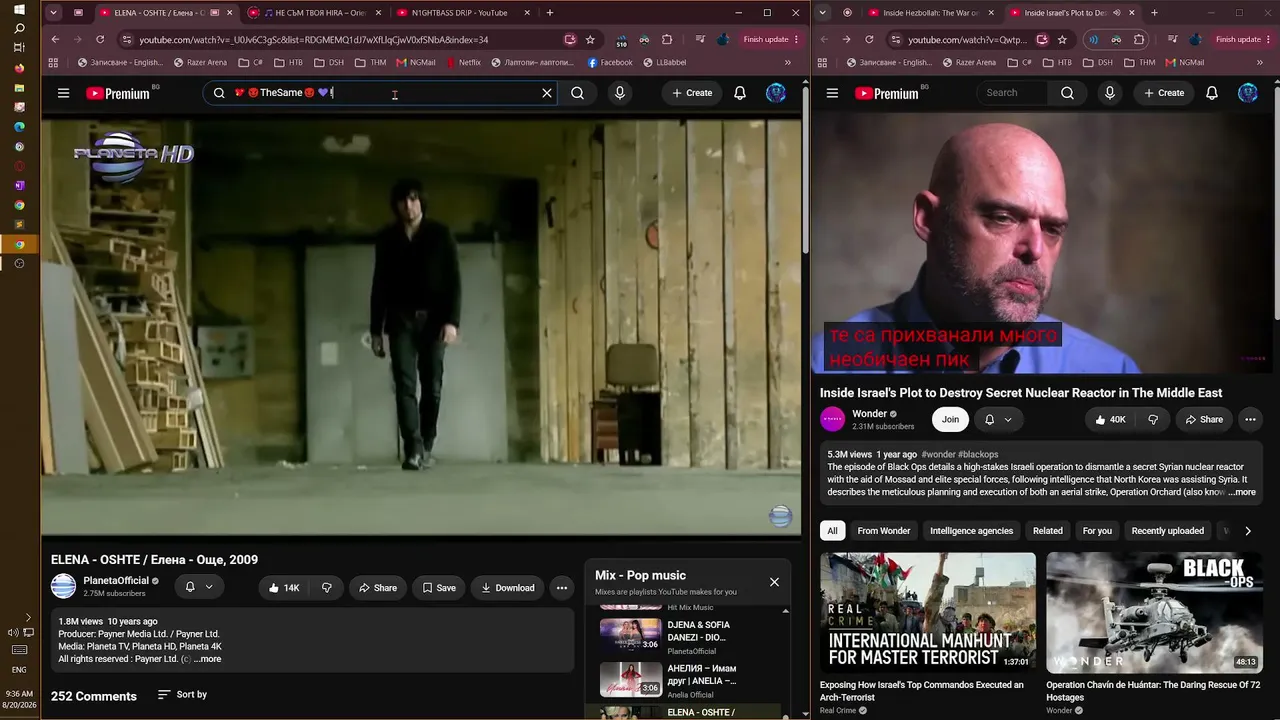Open Sort by menu for comments
The height and width of the screenshot is (720, 1280).
point(182,695)
